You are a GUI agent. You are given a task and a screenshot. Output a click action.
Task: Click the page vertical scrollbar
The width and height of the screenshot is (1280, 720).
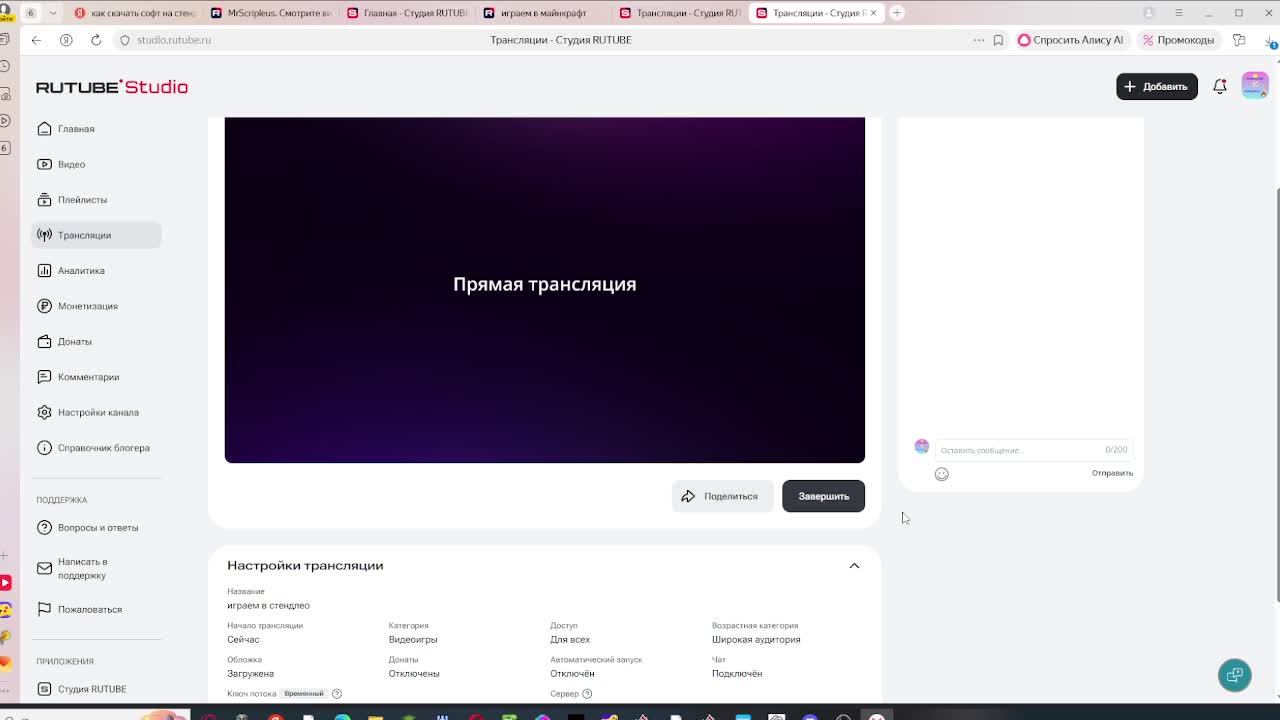pyautogui.click(x=1277, y=395)
